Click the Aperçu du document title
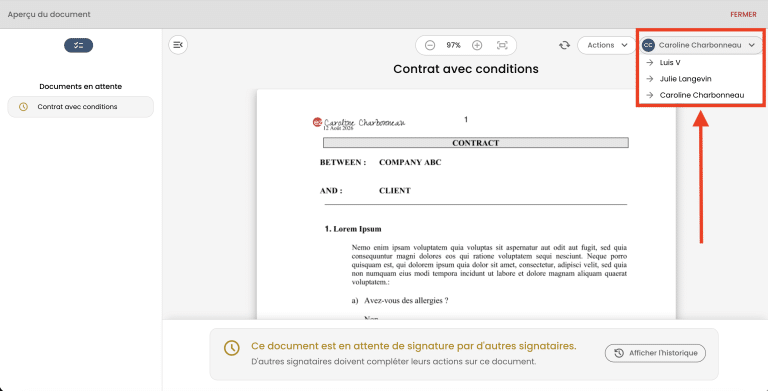Screen dimensions: 768x391 (x=49, y=14)
